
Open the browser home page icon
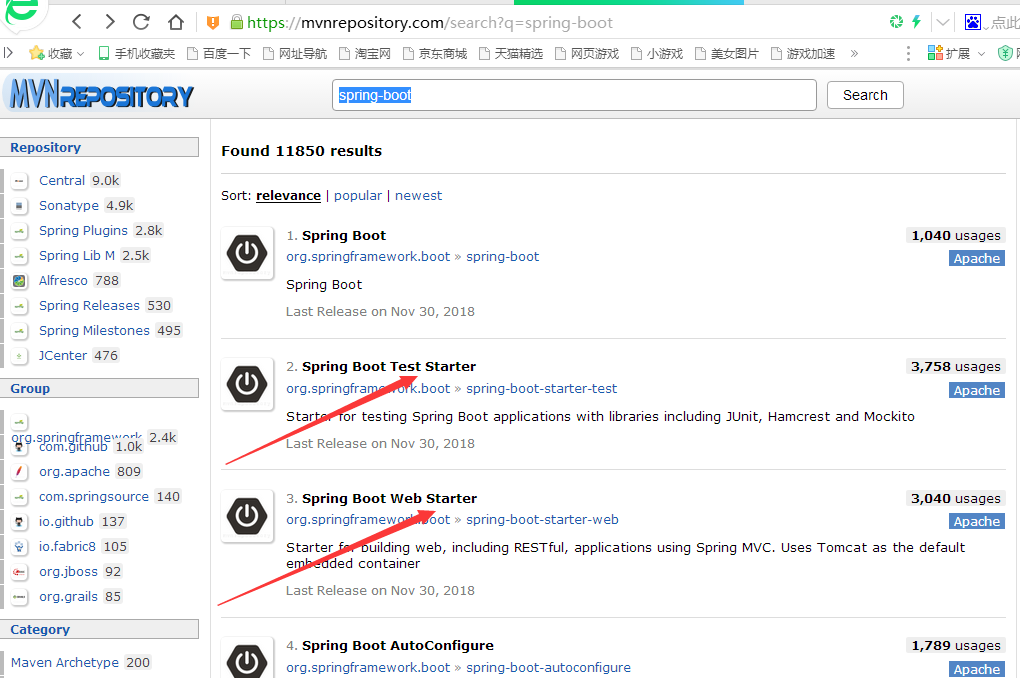(176, 22)
